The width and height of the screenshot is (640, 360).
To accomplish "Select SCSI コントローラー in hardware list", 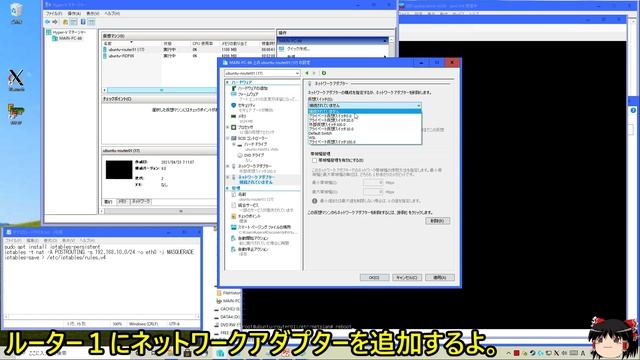I will coord(252,138).
